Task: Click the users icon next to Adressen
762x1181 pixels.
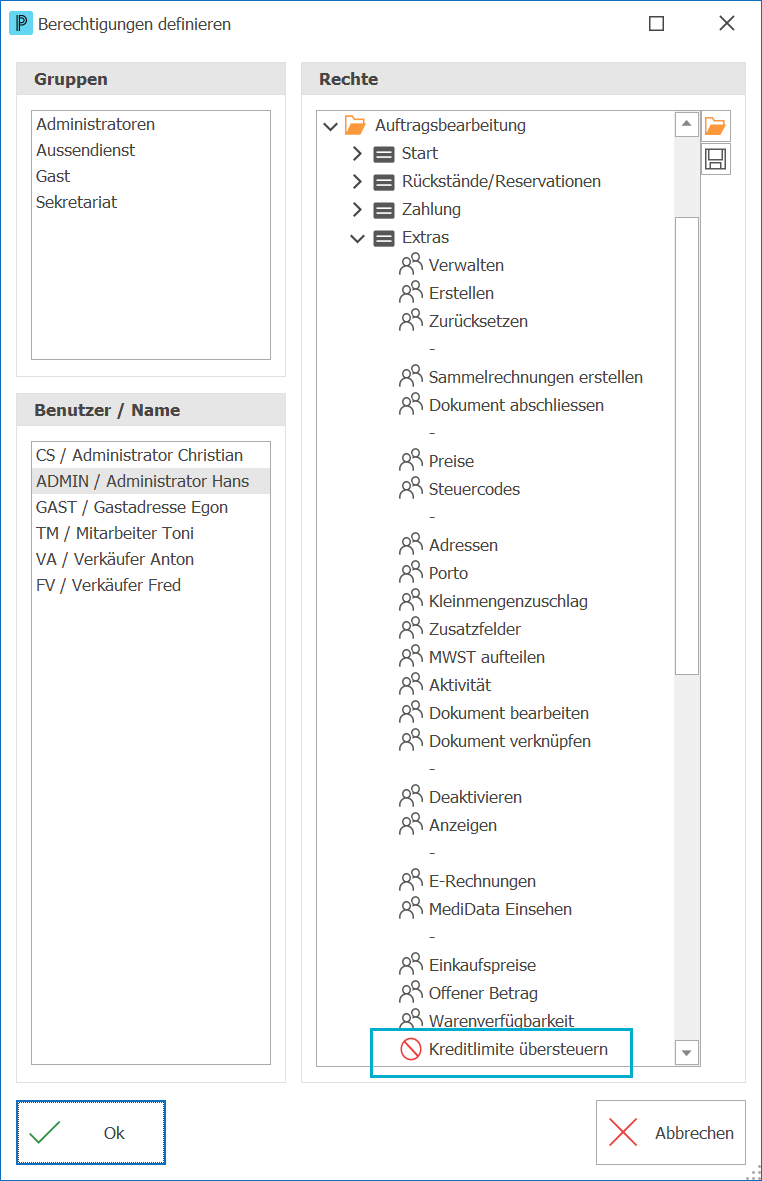Action: [x=410, y=544]
